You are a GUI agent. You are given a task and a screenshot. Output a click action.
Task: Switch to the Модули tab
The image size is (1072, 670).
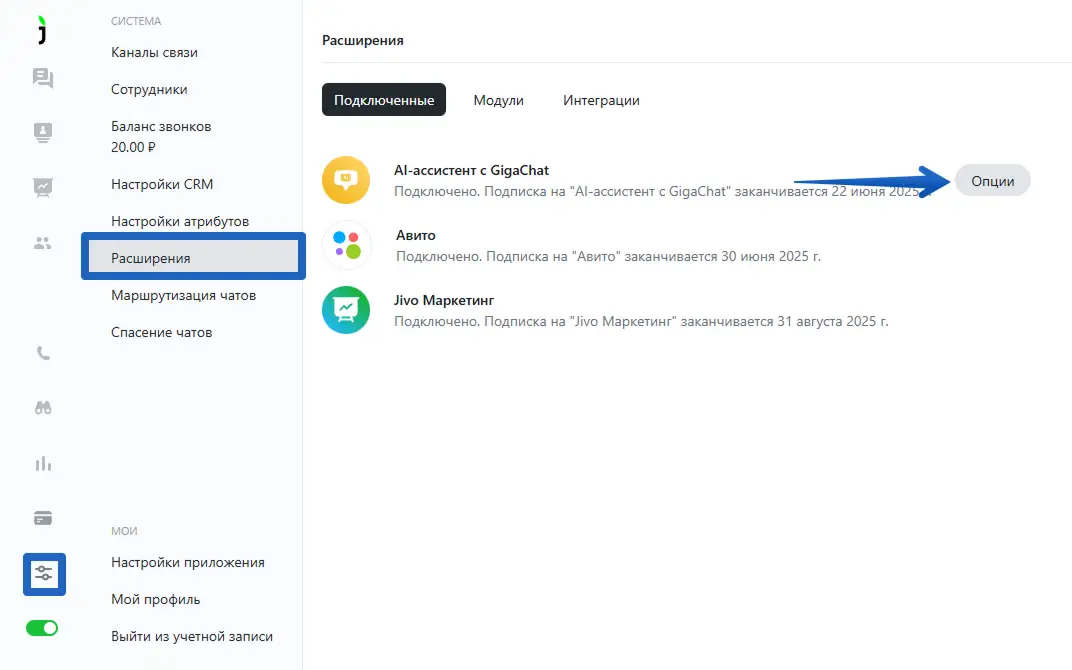[498, 100]
